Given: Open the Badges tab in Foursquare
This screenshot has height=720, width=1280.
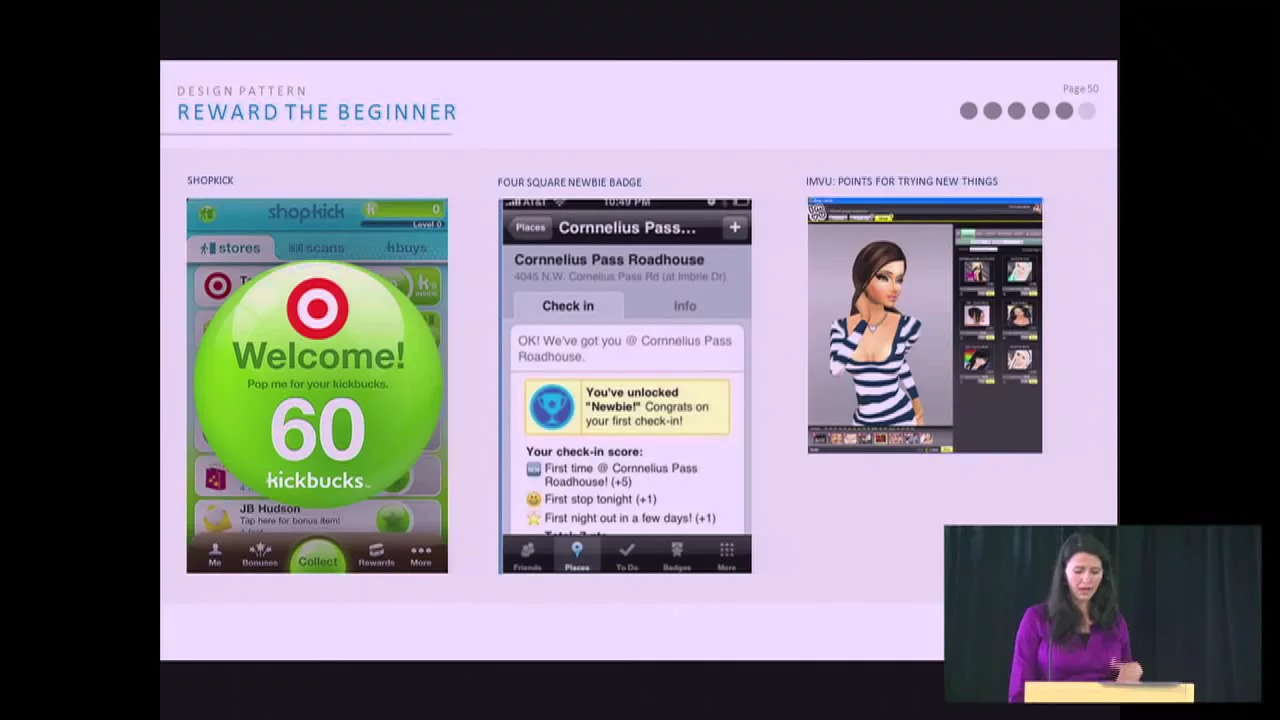Looking at the screenshot, I should [677, 556].
